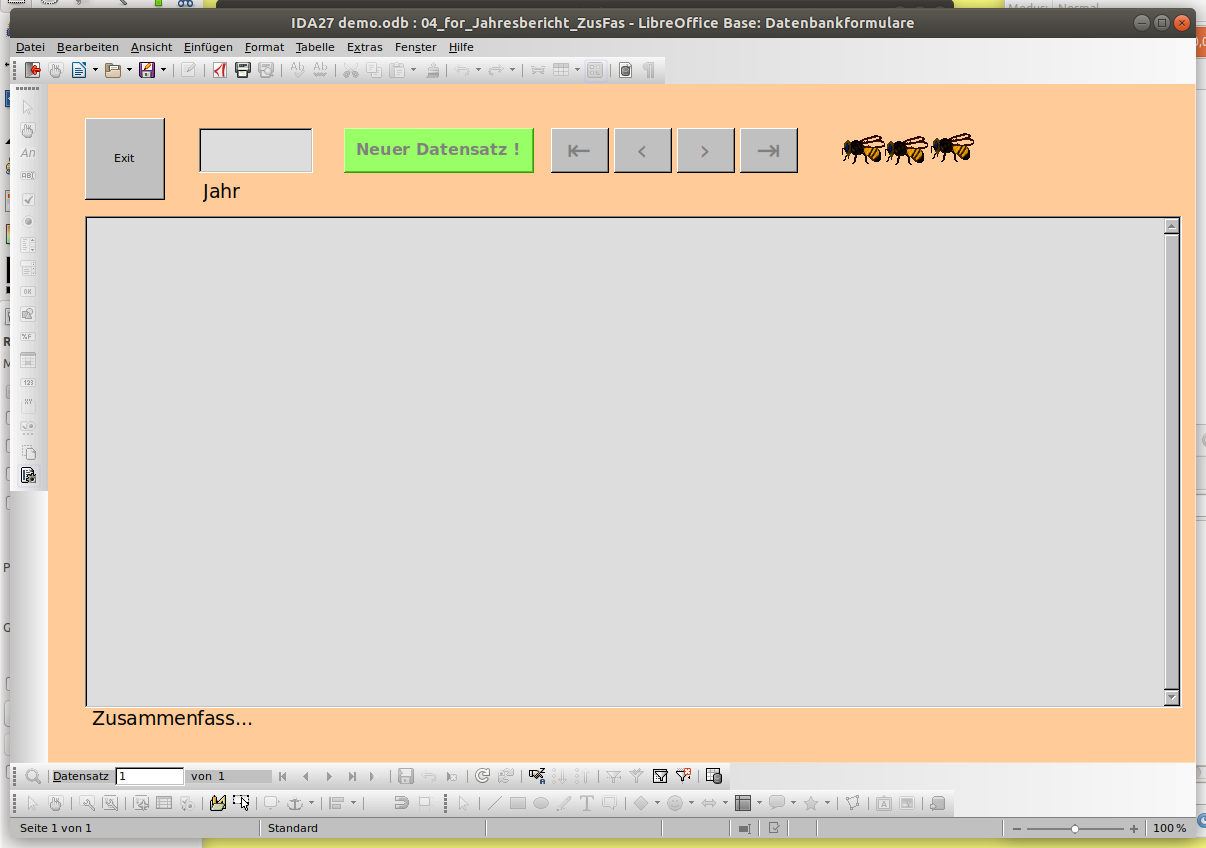Screen dimensions: 1206x848
Task: Click the green Neuer Datensatz ! button
Action: 438,150
